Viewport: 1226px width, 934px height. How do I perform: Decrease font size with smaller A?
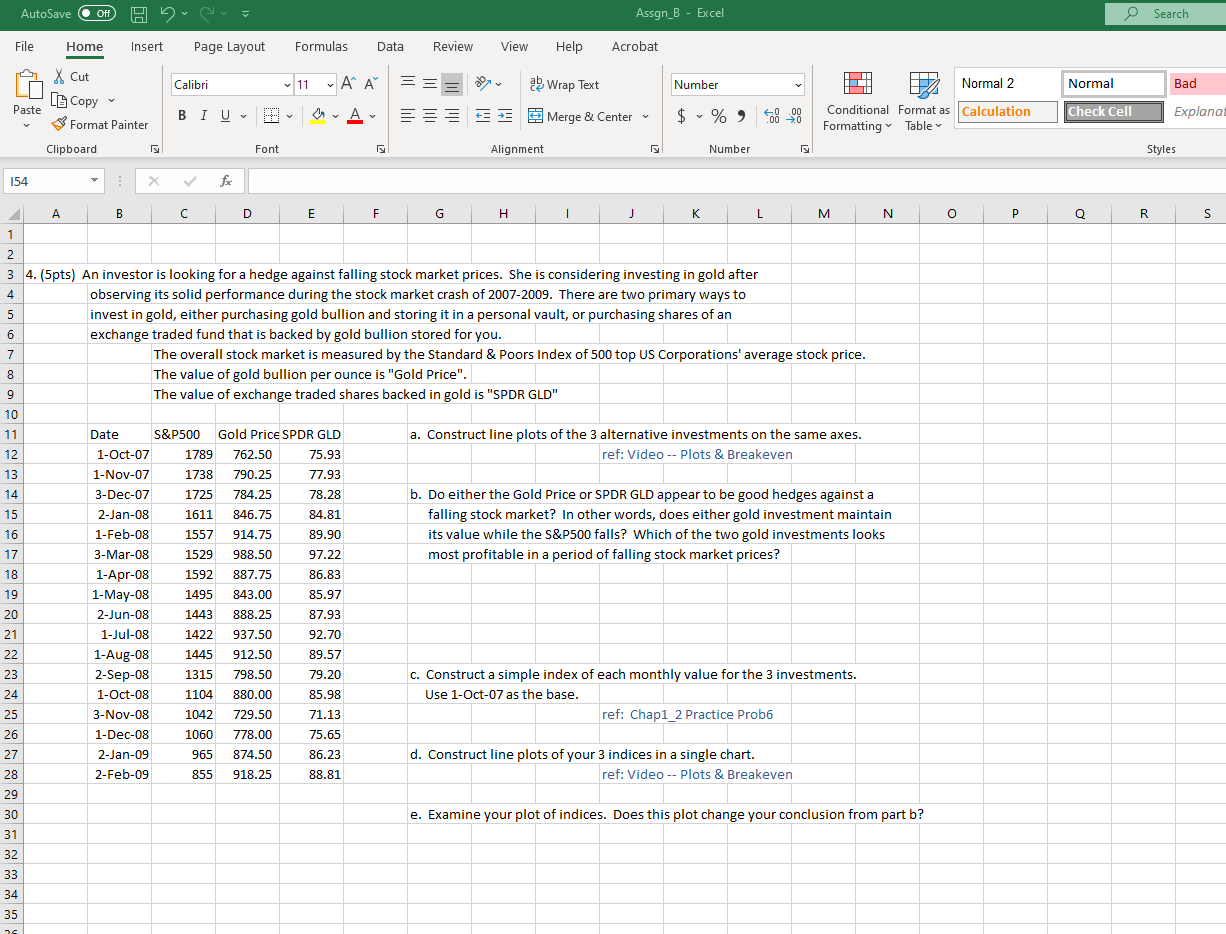coord(370,85)
